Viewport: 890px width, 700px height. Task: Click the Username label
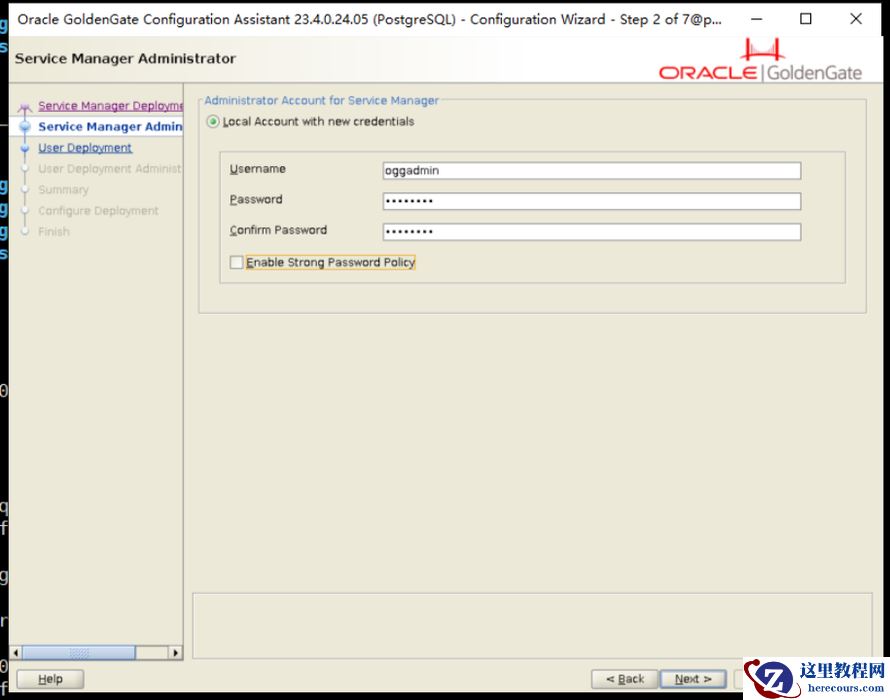(x=258, y=169)
